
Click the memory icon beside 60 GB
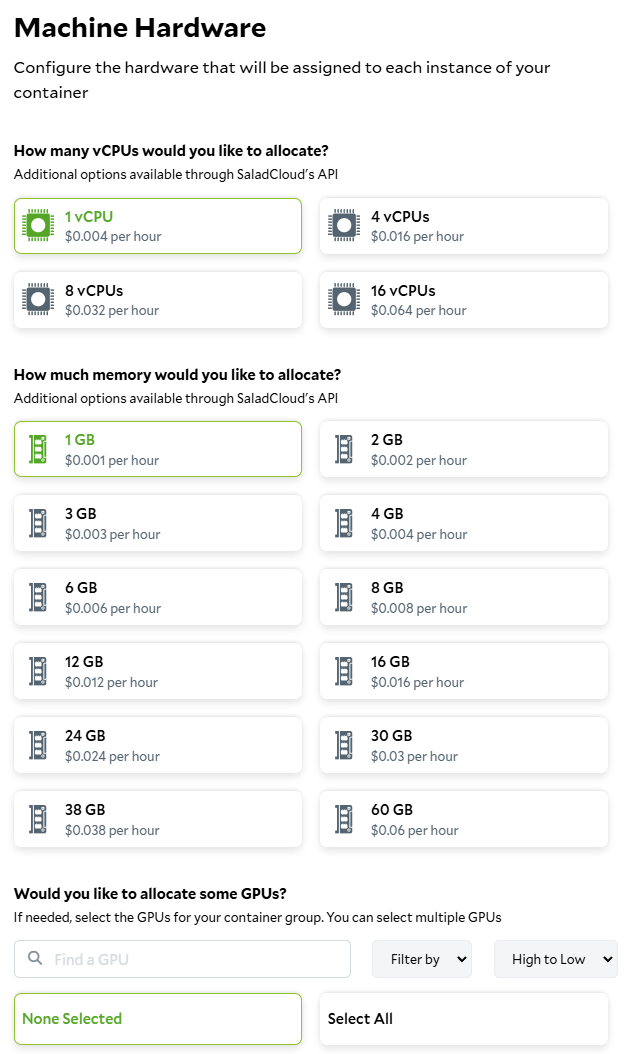click(344, 819)
